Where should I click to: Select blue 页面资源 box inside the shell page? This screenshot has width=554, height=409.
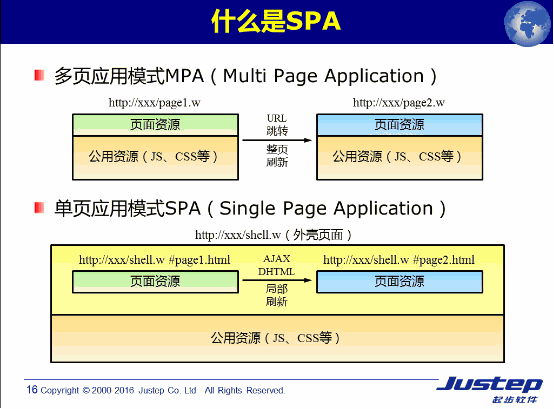(x=400, y=282)
